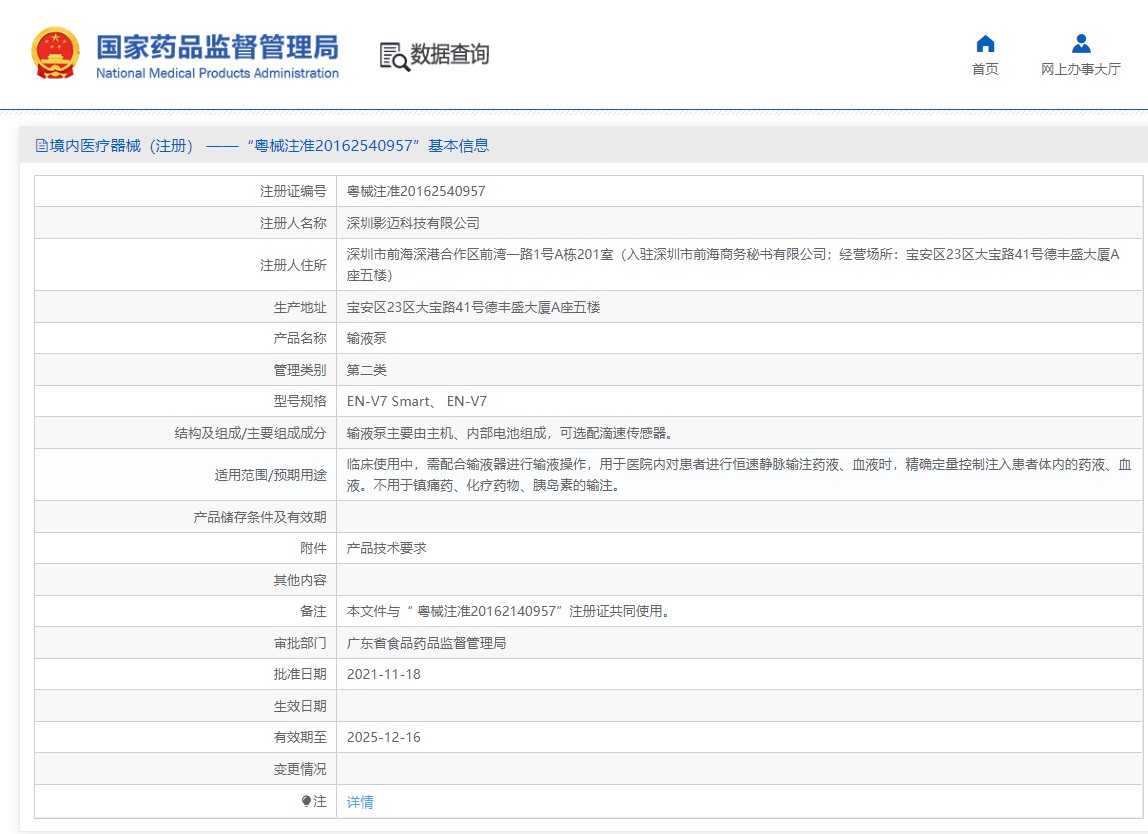Viewport: 1148px width, 834px height.
Task: Click the 生产地址 value 宝安区23区大宝路41号
Action: click(473, 307)
